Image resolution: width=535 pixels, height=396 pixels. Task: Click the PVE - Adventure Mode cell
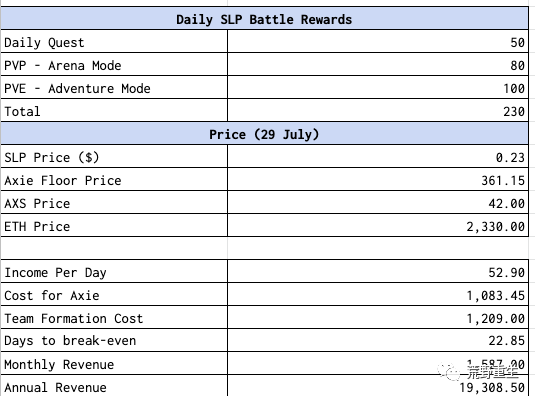[114, 87]
